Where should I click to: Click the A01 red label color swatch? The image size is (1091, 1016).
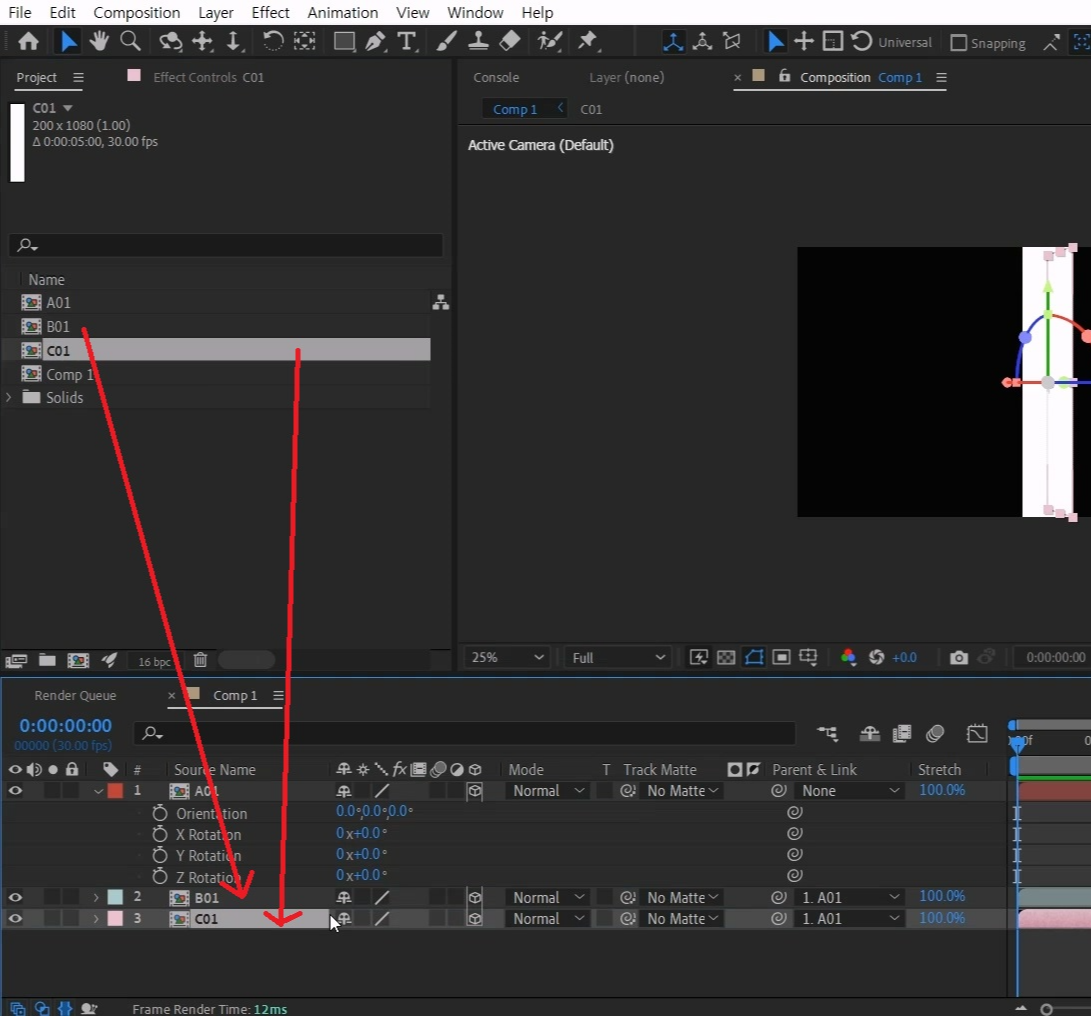click(116, 791)
